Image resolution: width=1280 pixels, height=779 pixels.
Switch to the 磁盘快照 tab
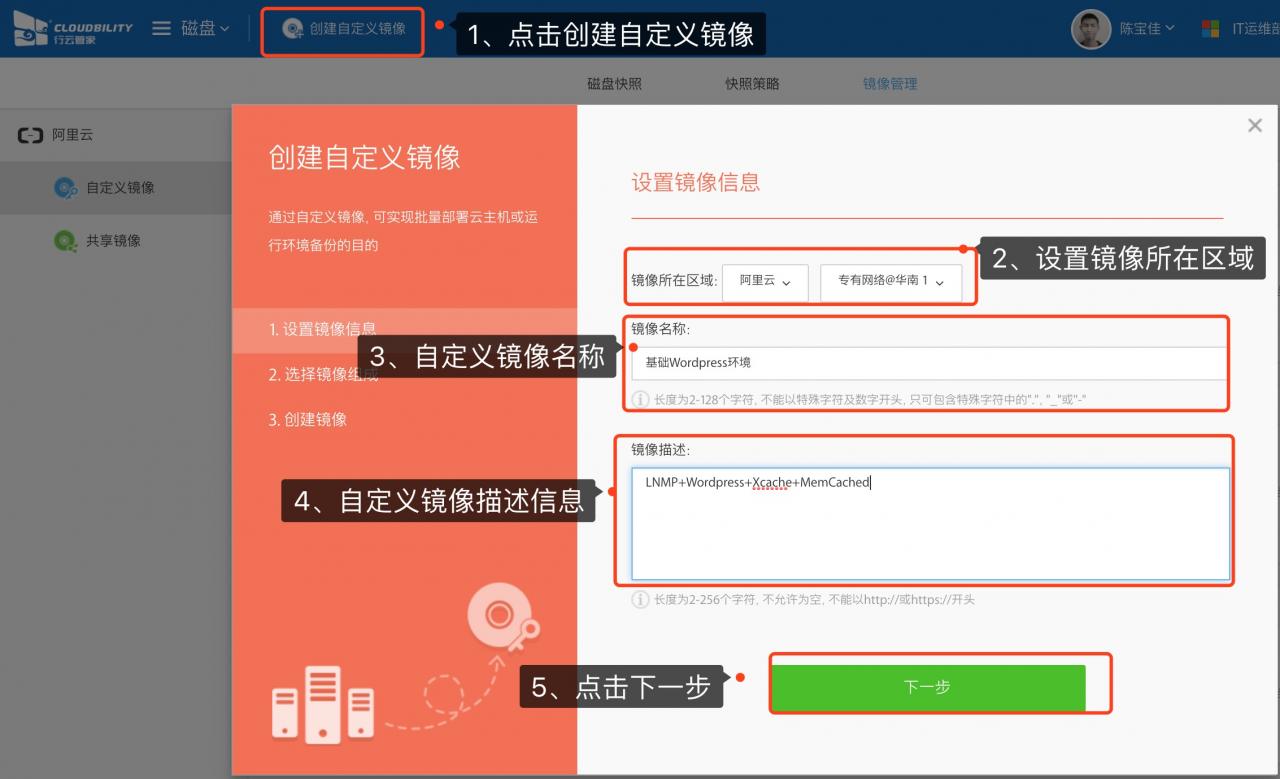click(614, 84)
